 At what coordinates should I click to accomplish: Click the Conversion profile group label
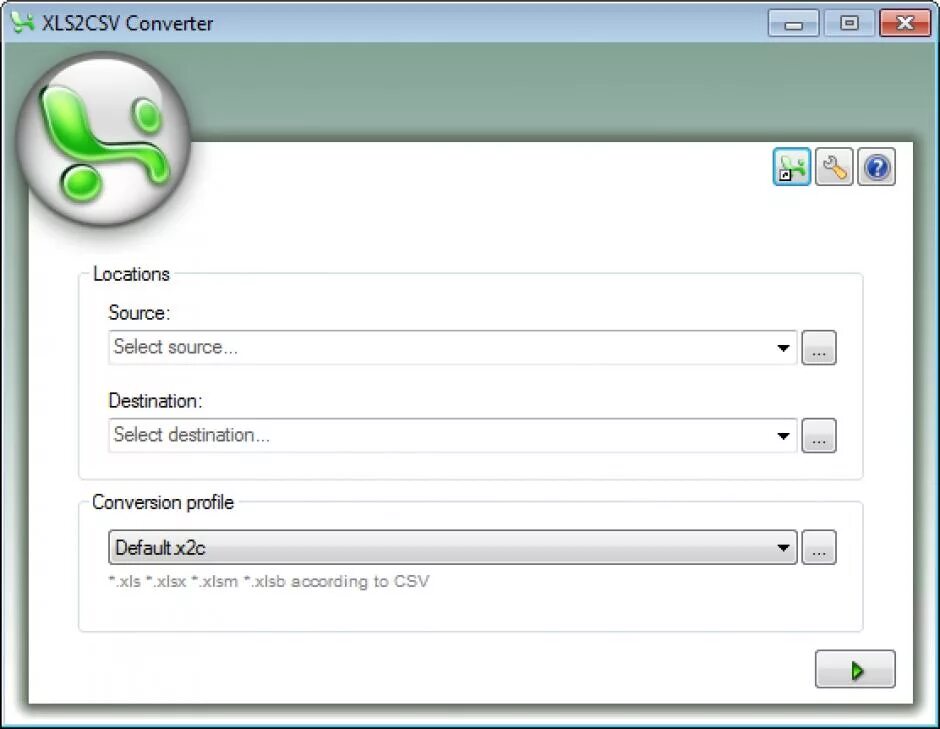162,502
